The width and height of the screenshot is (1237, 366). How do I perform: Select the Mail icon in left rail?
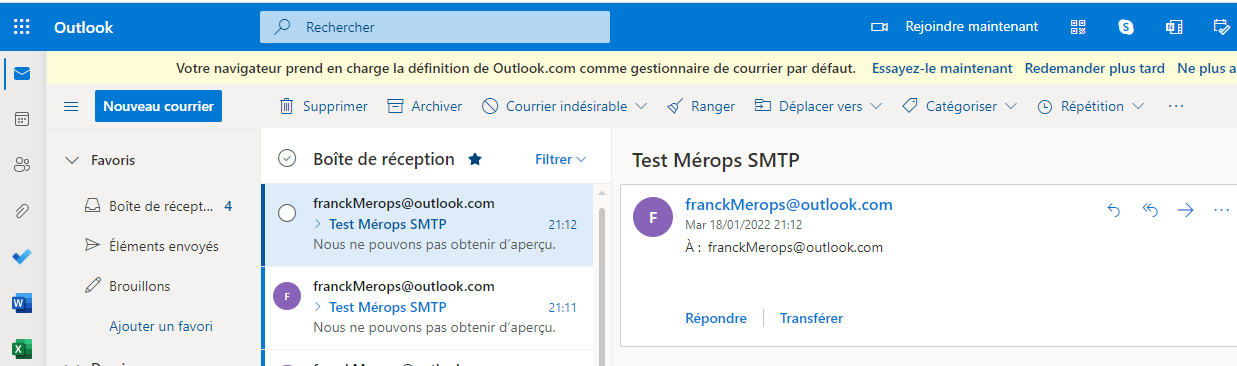pyautogui.click(x=22, y=73)
